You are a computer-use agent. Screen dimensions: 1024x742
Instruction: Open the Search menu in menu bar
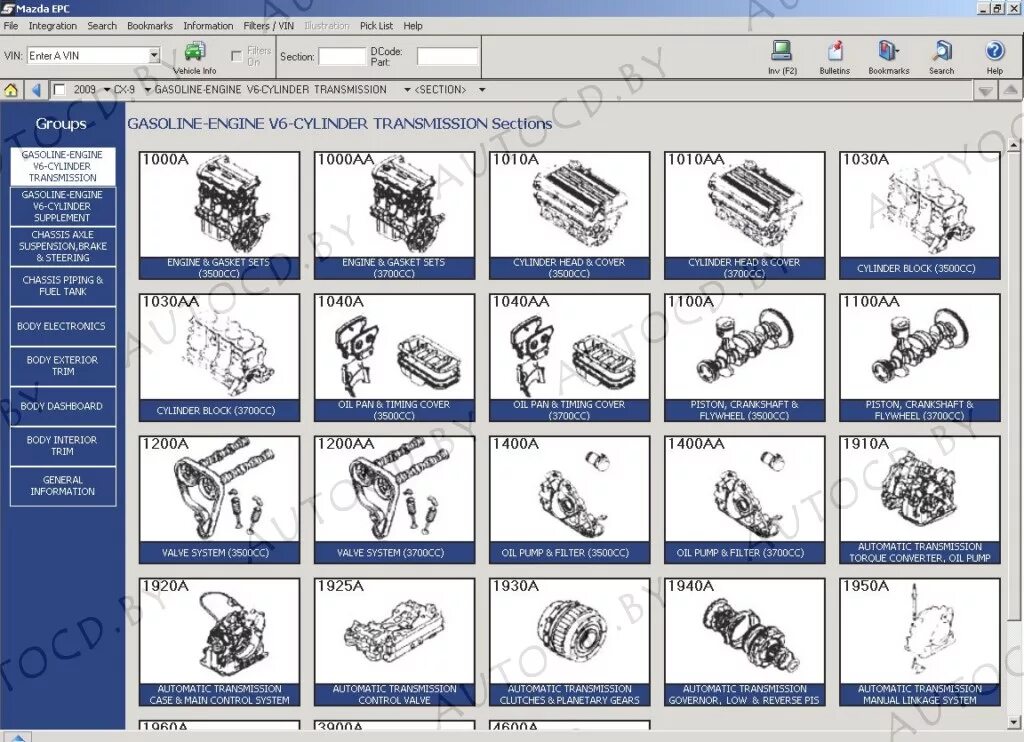pos(102,25)
